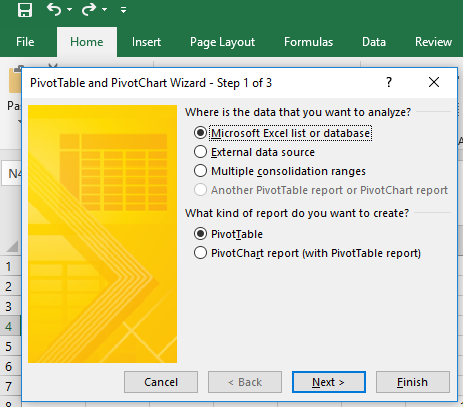This screenshot has width=463, height=407.
Task: Click the Next button
Action: 329,382
